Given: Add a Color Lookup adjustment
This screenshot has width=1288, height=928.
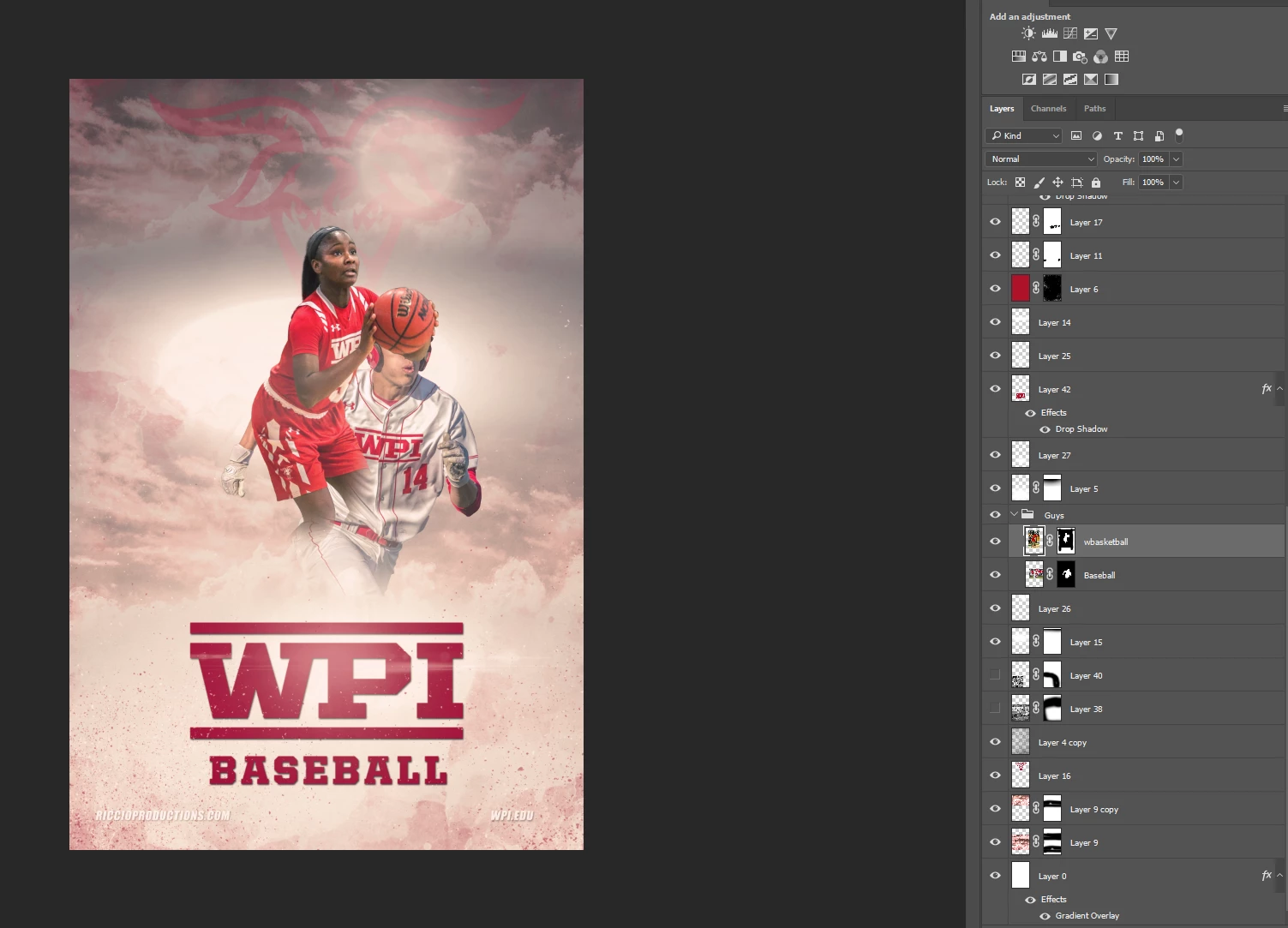Looking at the screenshot, I should pyautogui.click(x=1122, y=57).
